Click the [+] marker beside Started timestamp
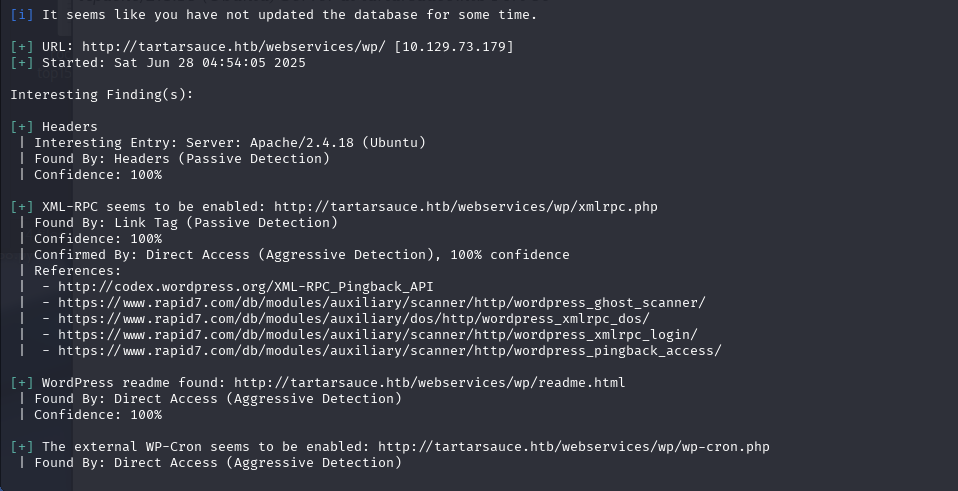Viewport: 958px width, 491px height. tap(22, 62)
